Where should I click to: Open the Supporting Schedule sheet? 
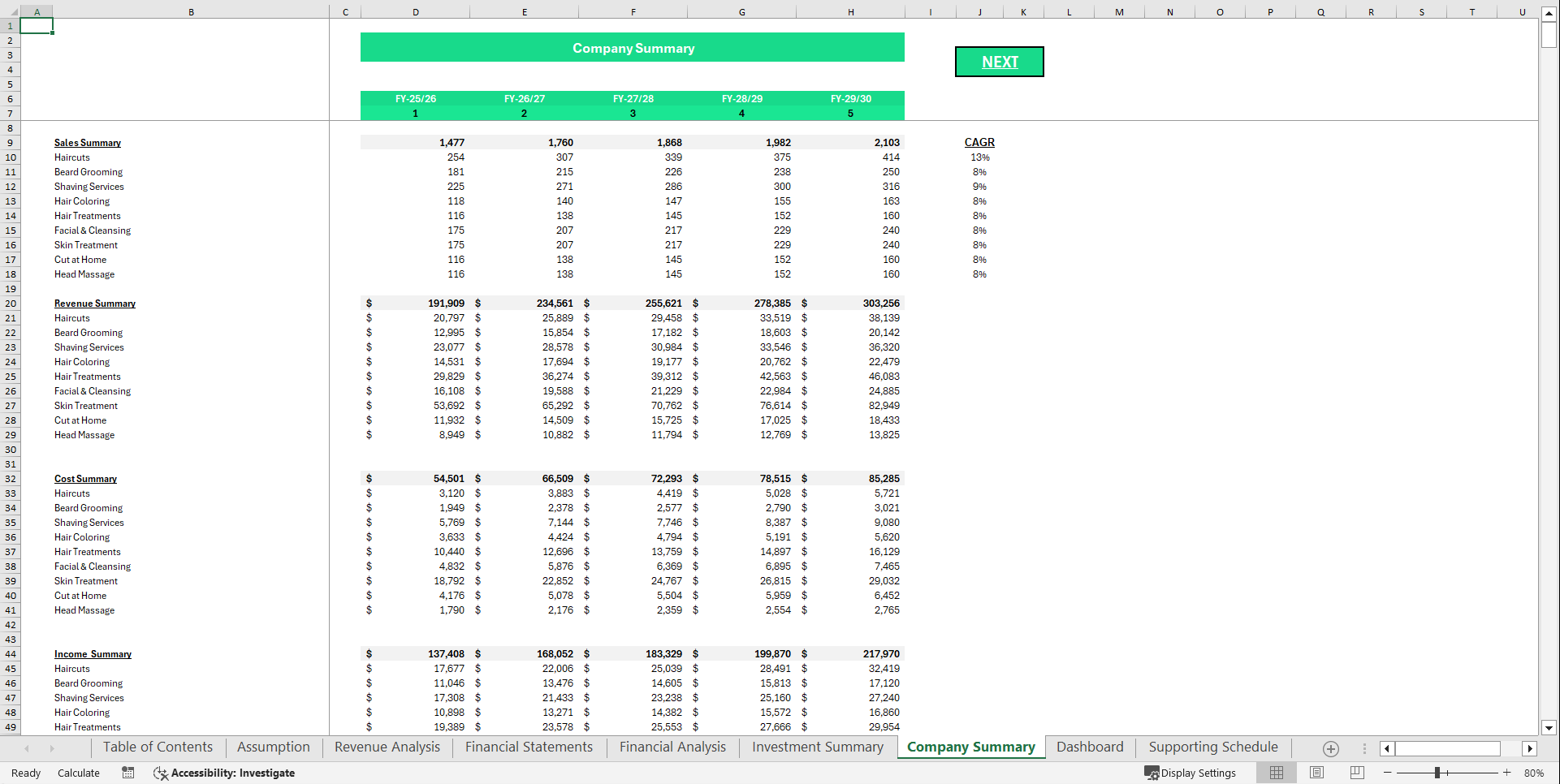coord(1212,747)
